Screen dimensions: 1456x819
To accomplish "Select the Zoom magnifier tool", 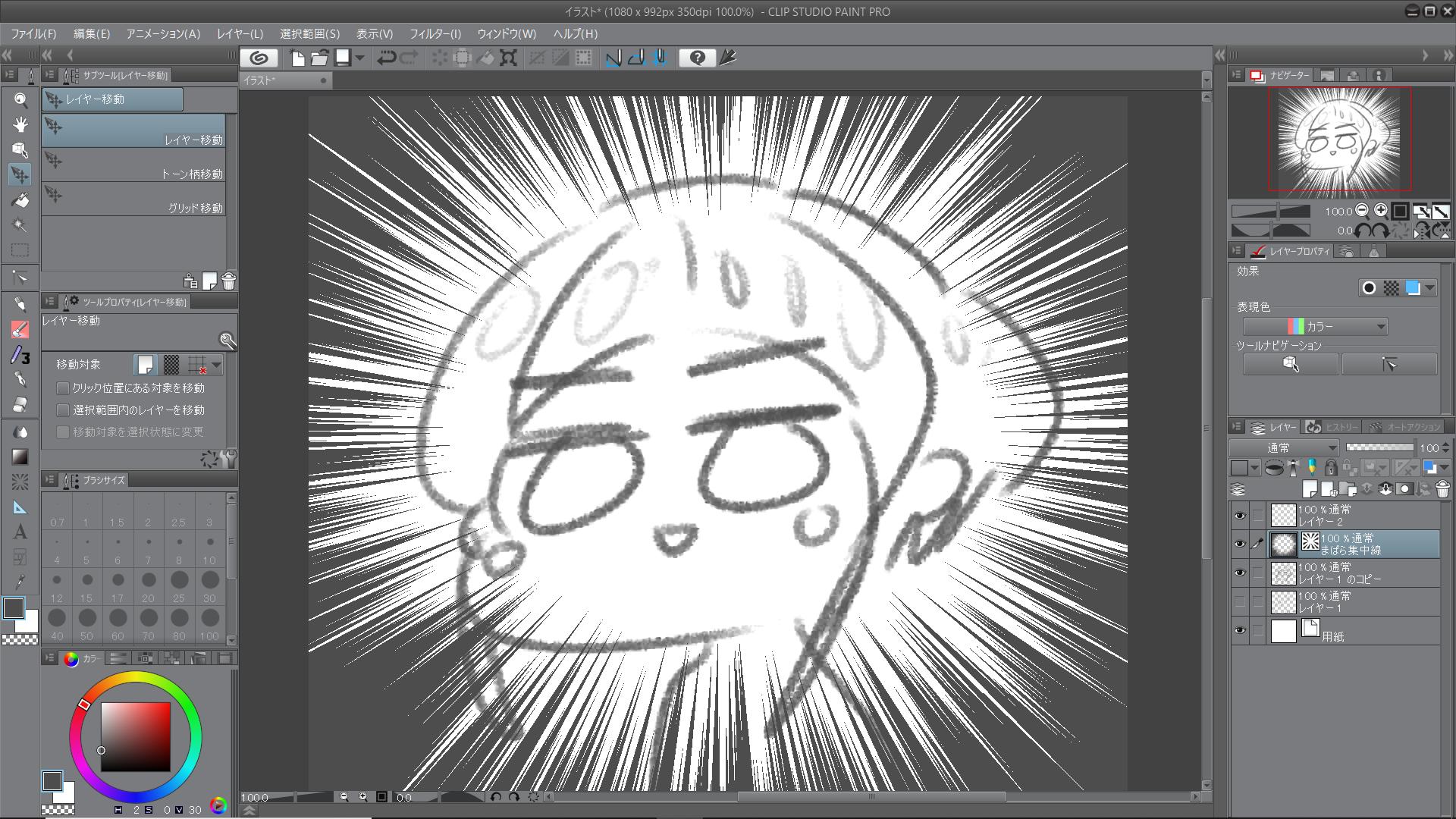I will click(x=20, y=100).
